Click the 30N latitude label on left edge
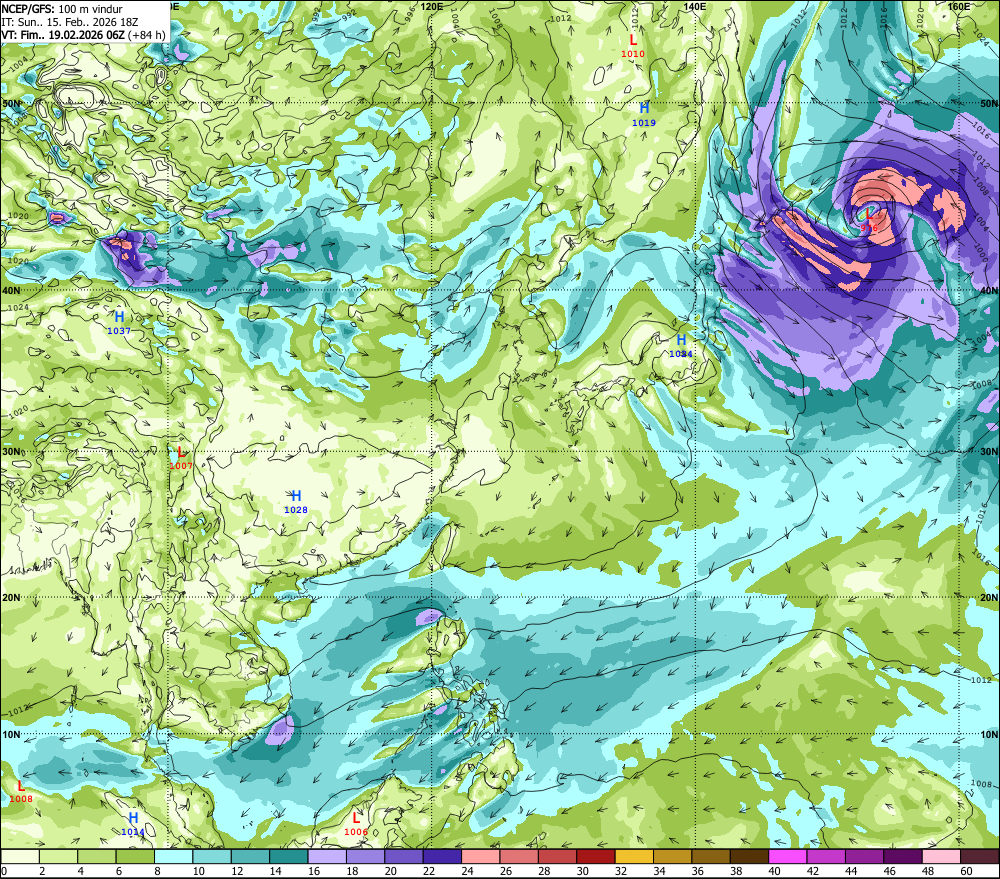 coord(11,452)
